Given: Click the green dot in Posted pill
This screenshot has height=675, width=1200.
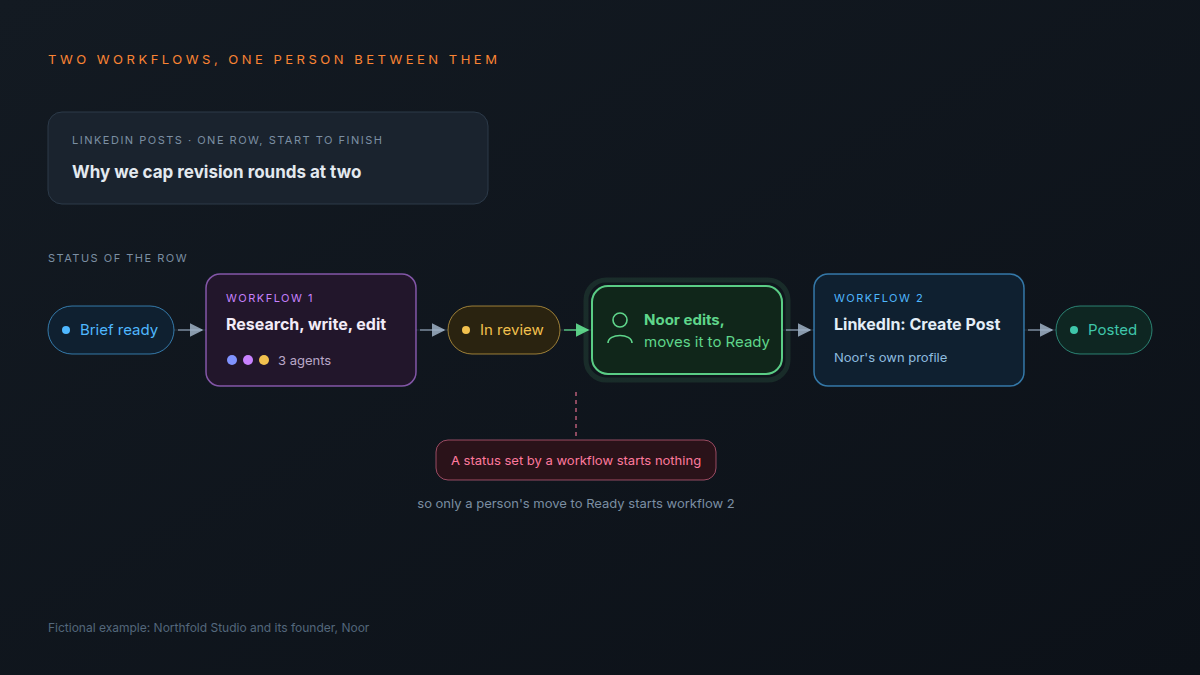Looking at the screenshot, I should [x=1074, y=330].
